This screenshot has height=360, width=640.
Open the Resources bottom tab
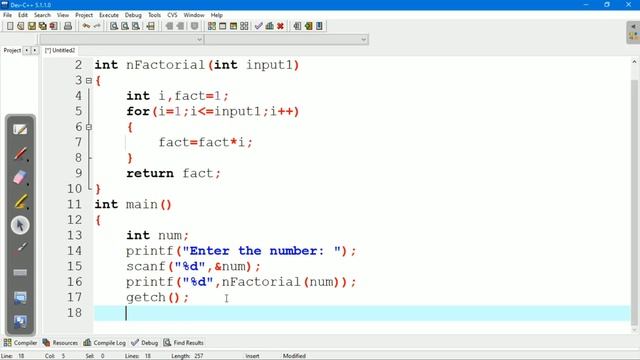pyautogui.click(x=60, y=342)
